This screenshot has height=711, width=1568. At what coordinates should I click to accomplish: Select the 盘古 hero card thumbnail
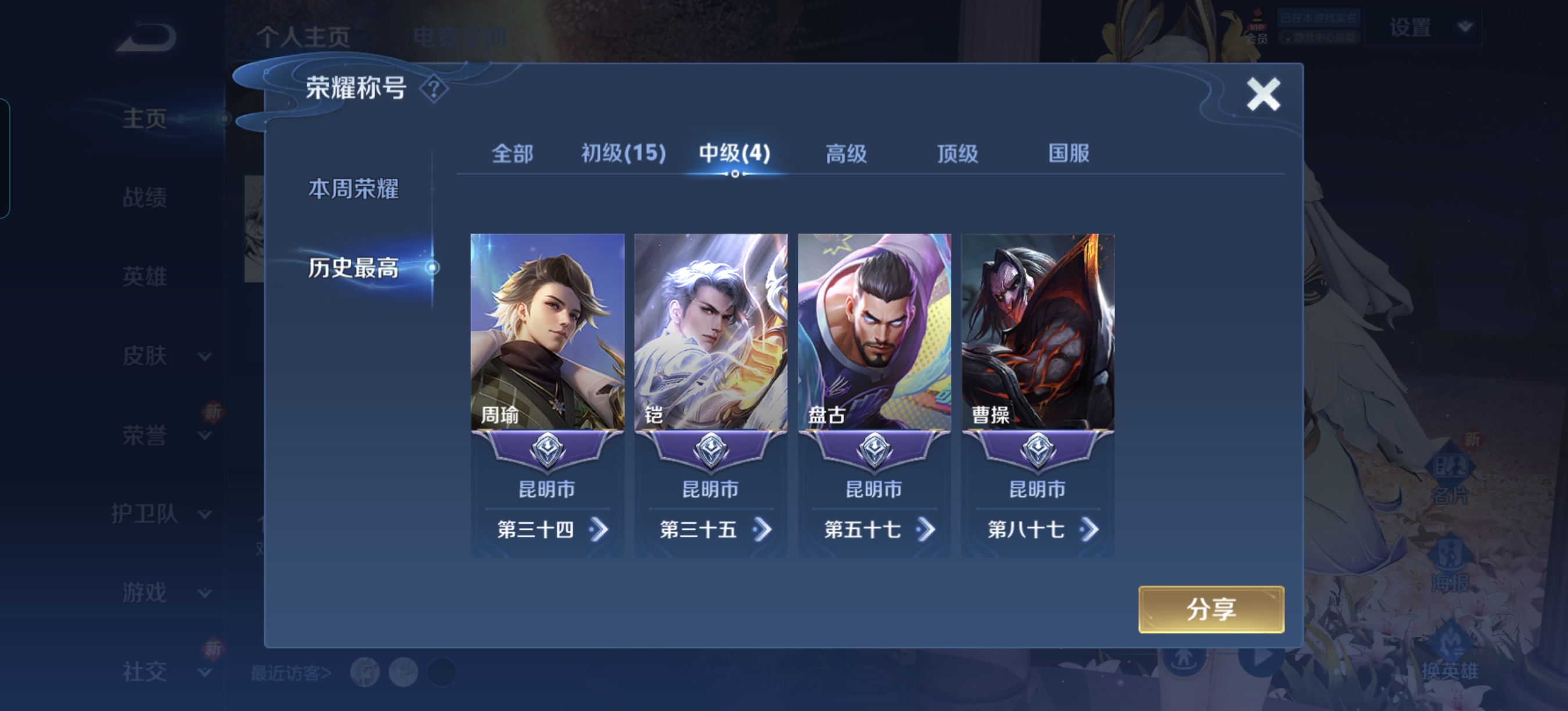(874, 332)
